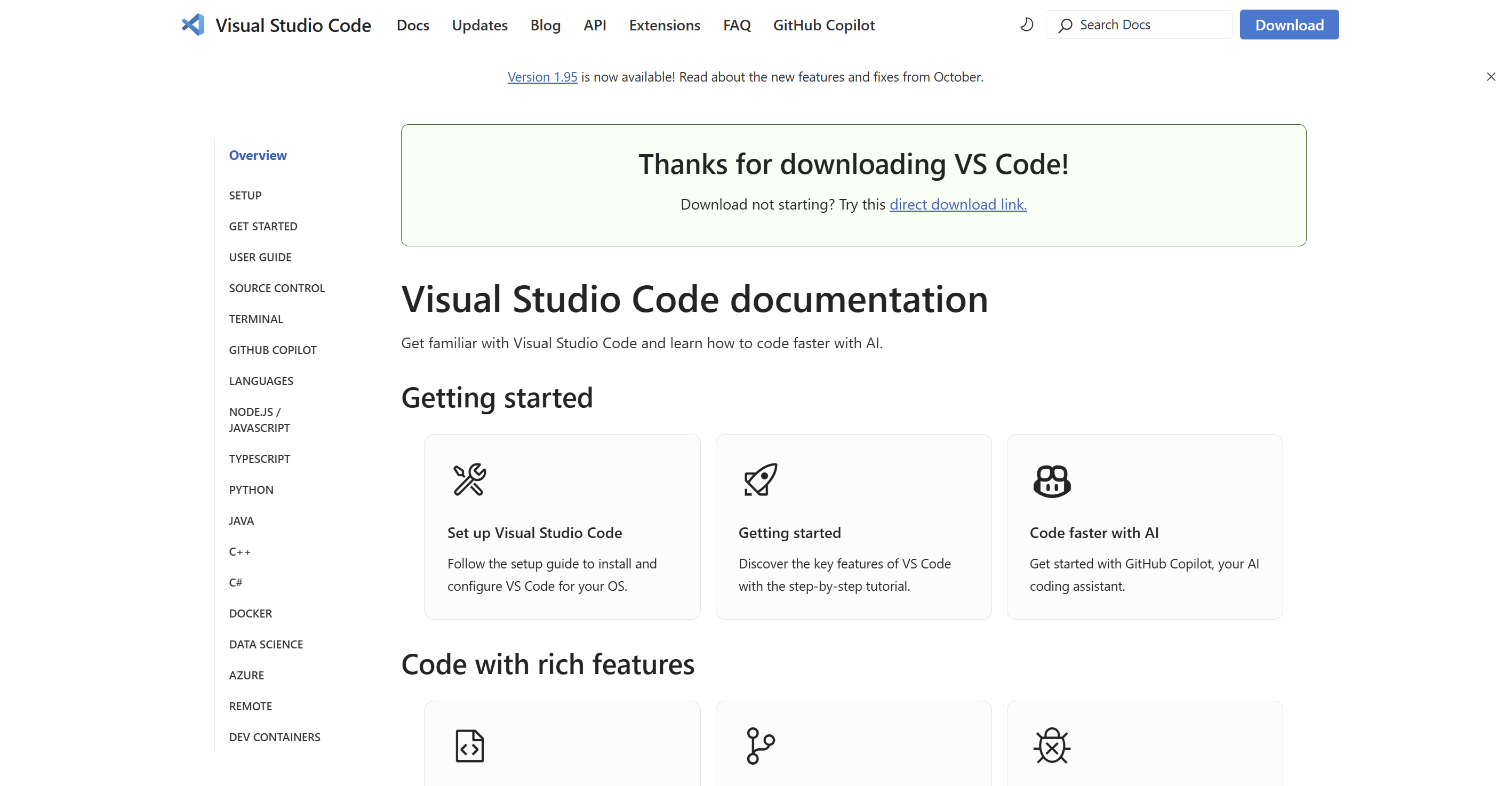Open the Docs menu item
Viewport: 1512px width, 786px height.
[x=413, y=25]
